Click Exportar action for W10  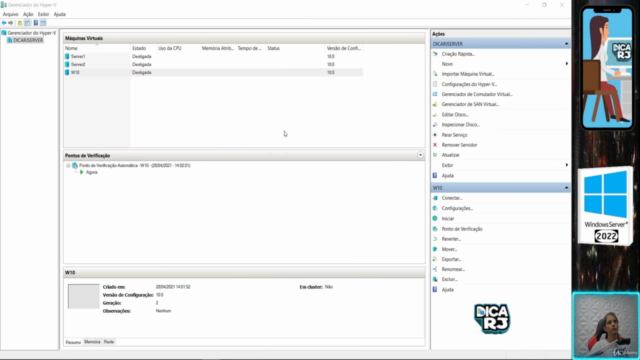pos(451,259)
